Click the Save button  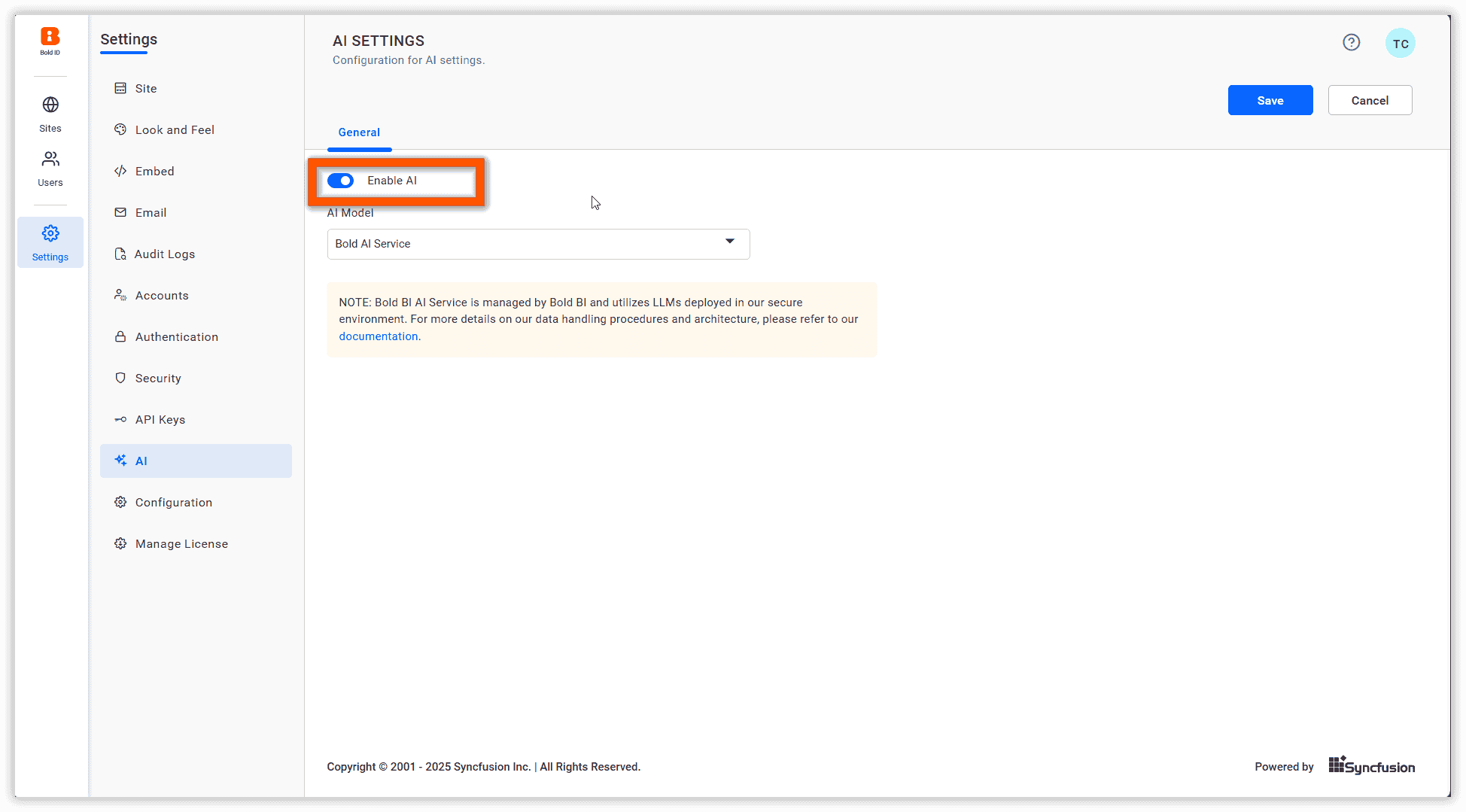tap(1270, 100)
